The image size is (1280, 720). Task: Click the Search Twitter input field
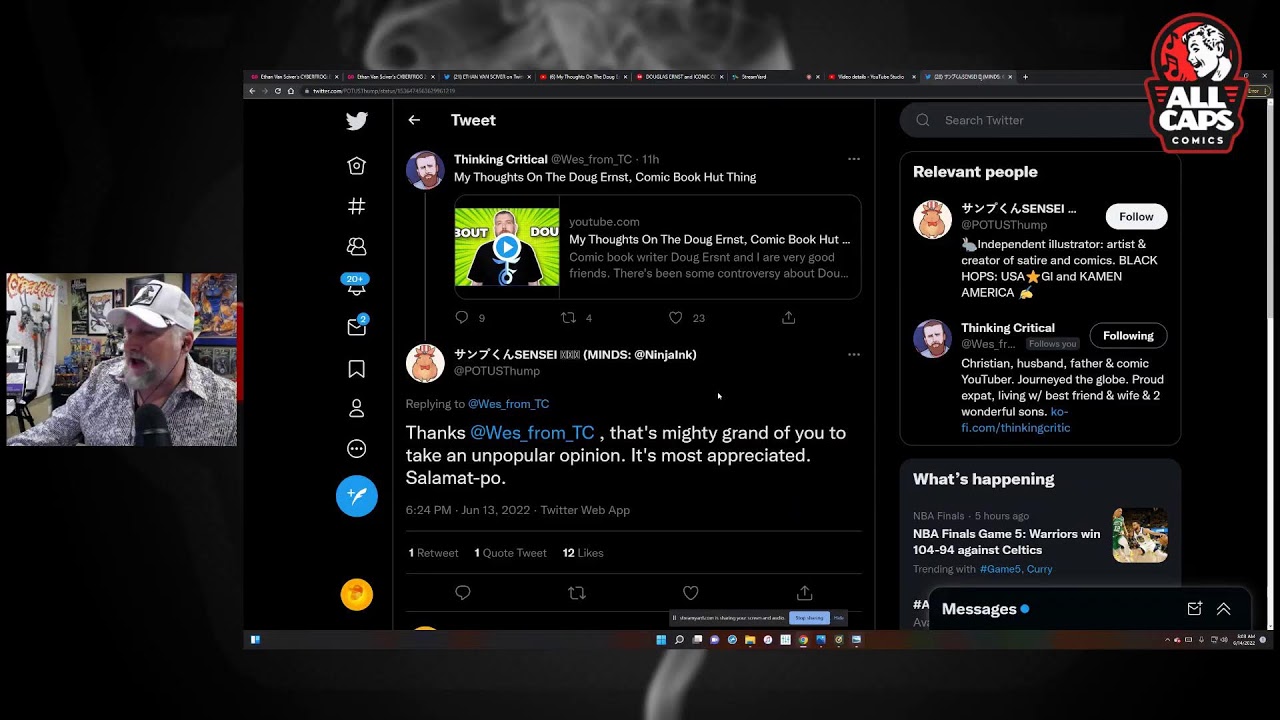[x=1040, y=120]
